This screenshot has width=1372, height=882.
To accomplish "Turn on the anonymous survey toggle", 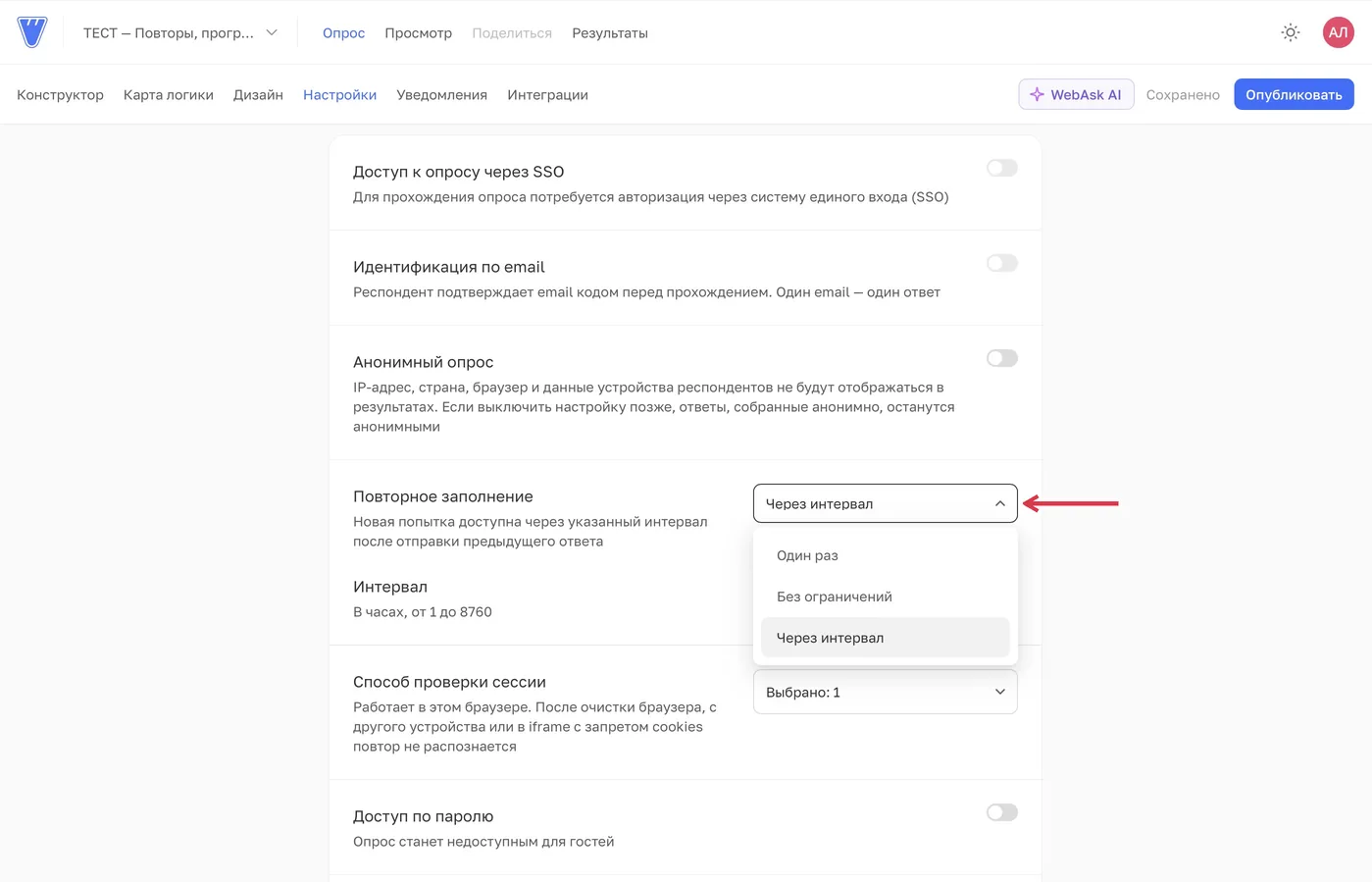I will tap(1002, 358).
